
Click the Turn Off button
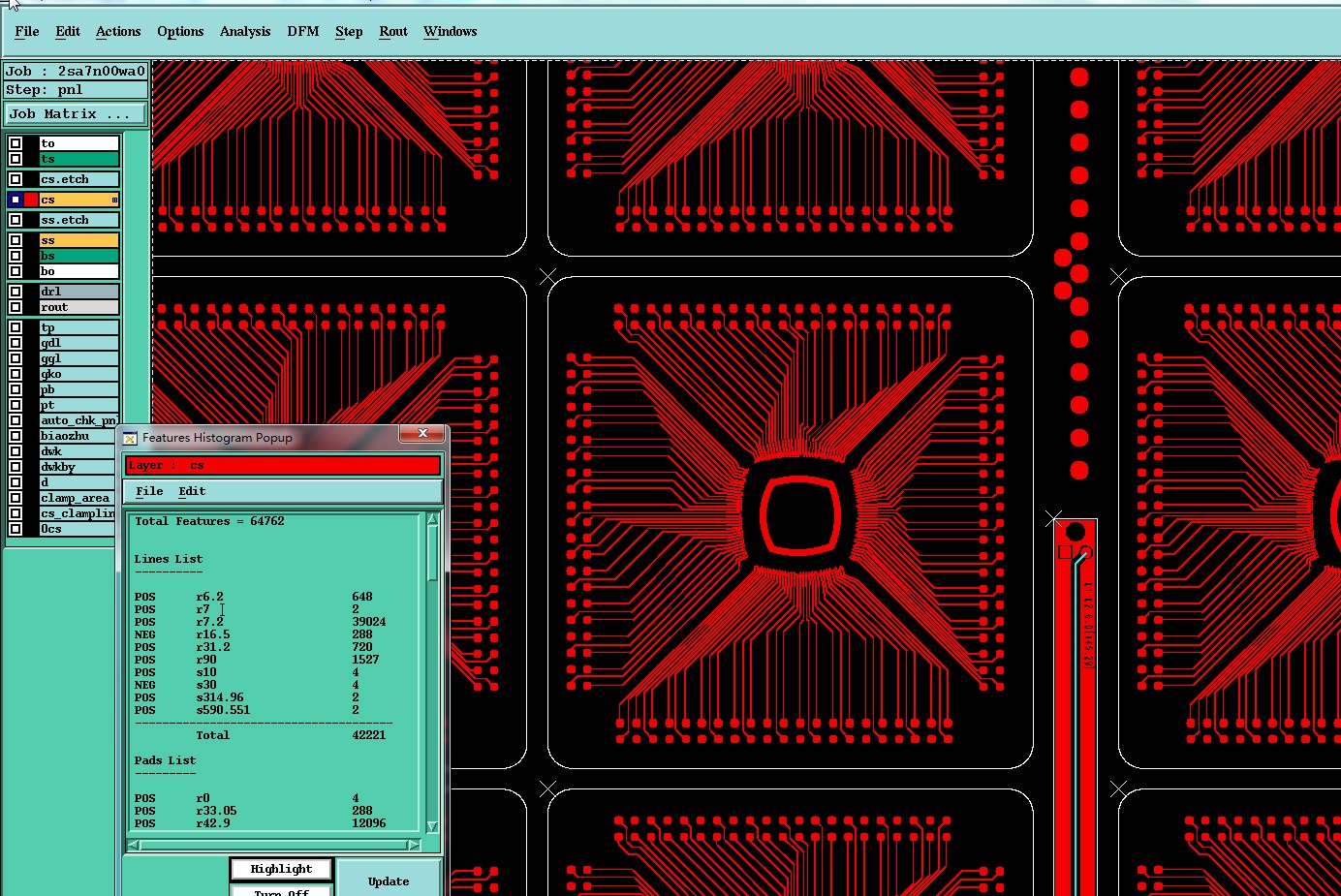point(281,890)
